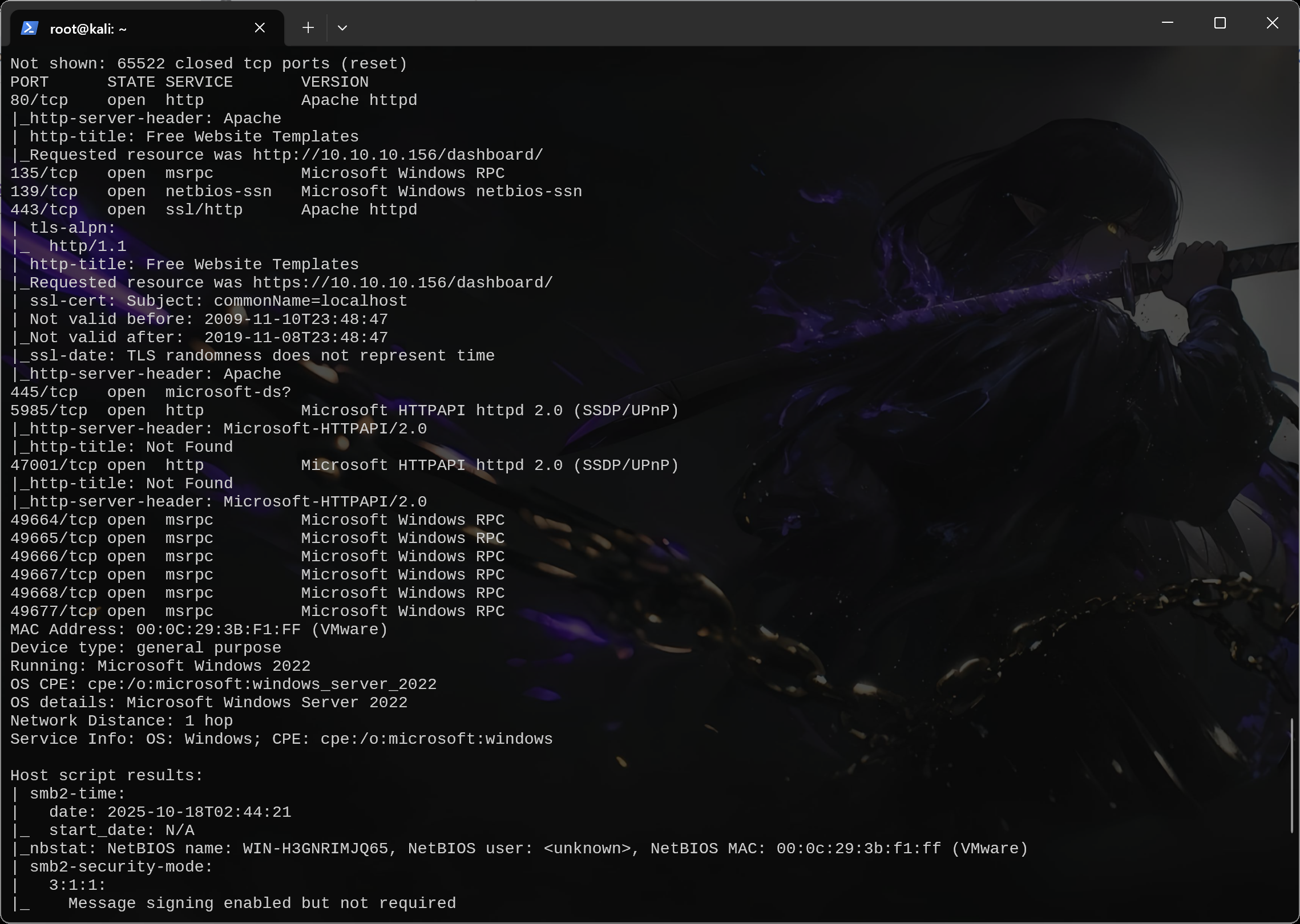1300x924 pixels.
Task: Click the smb2-time date 2025-10-18T02:44:21
Action: [199, 812]
